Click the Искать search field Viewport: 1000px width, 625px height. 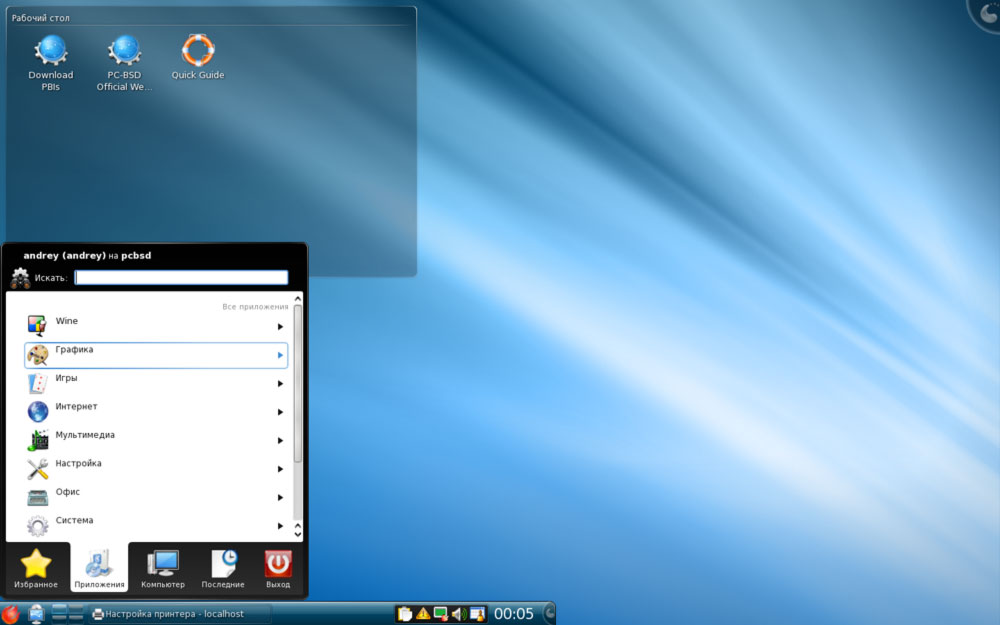(181, 278)
